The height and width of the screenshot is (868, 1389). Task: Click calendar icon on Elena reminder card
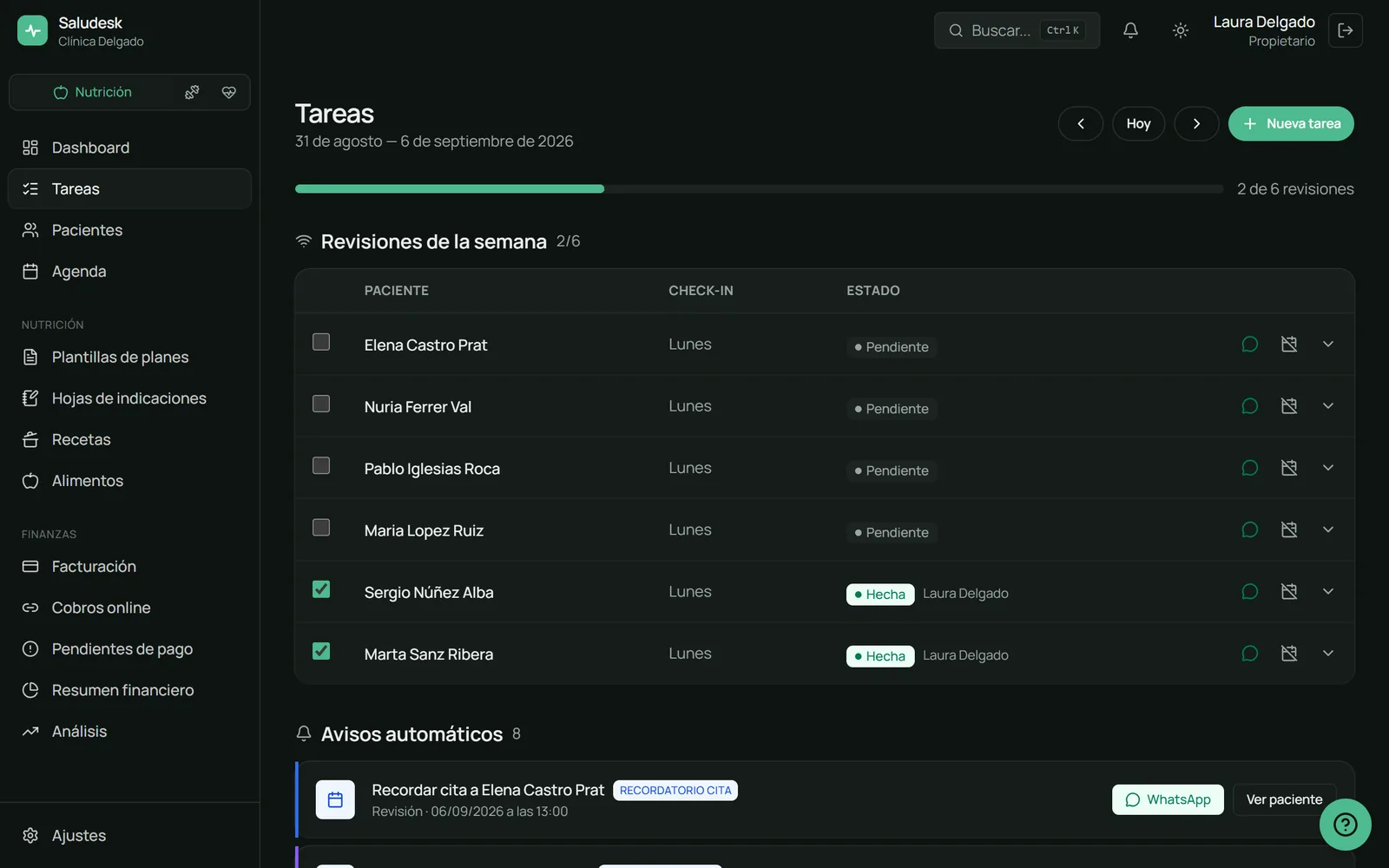(335, 799)
